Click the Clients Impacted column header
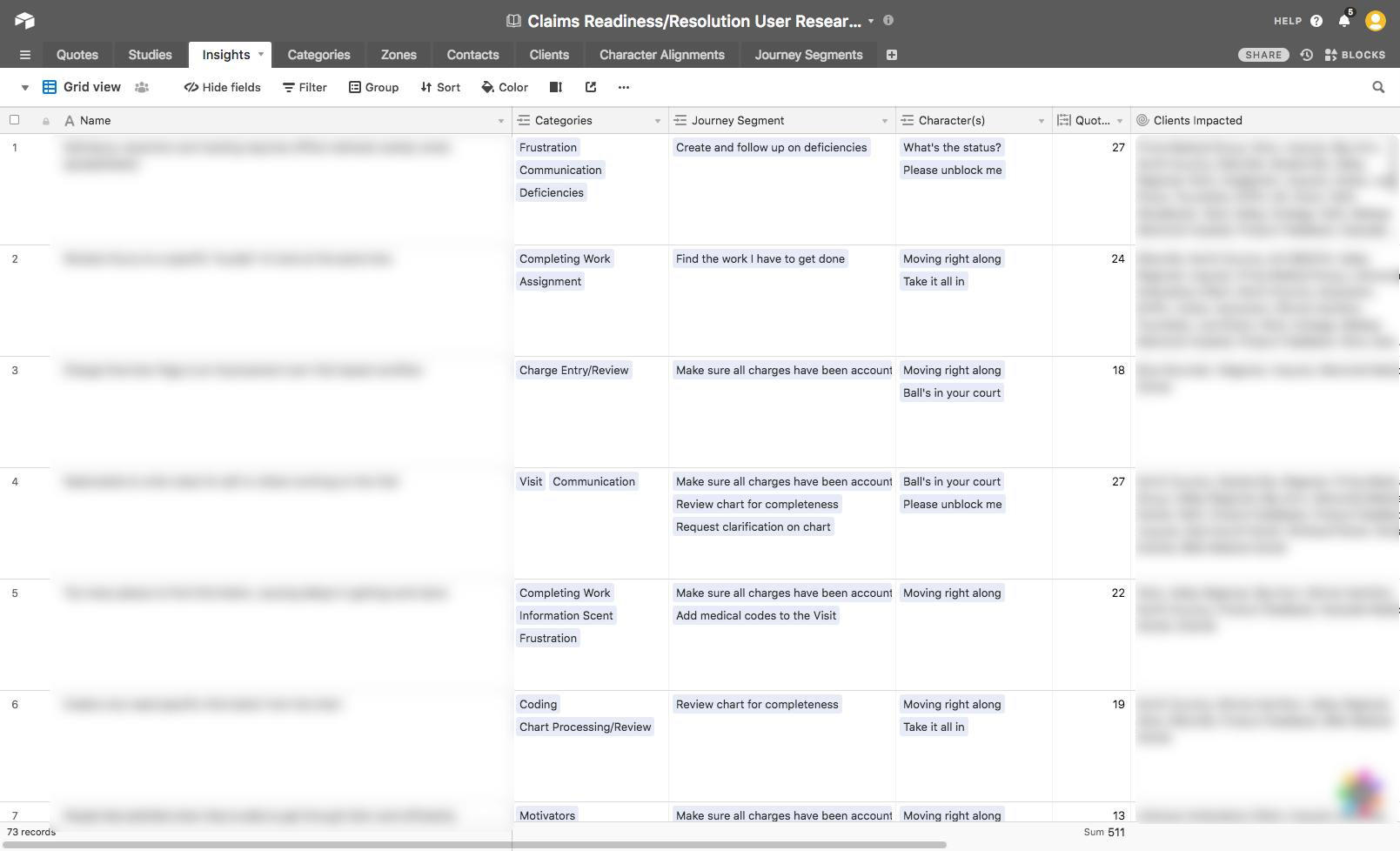The image size is (1400, 851). tap(1265, 121)
